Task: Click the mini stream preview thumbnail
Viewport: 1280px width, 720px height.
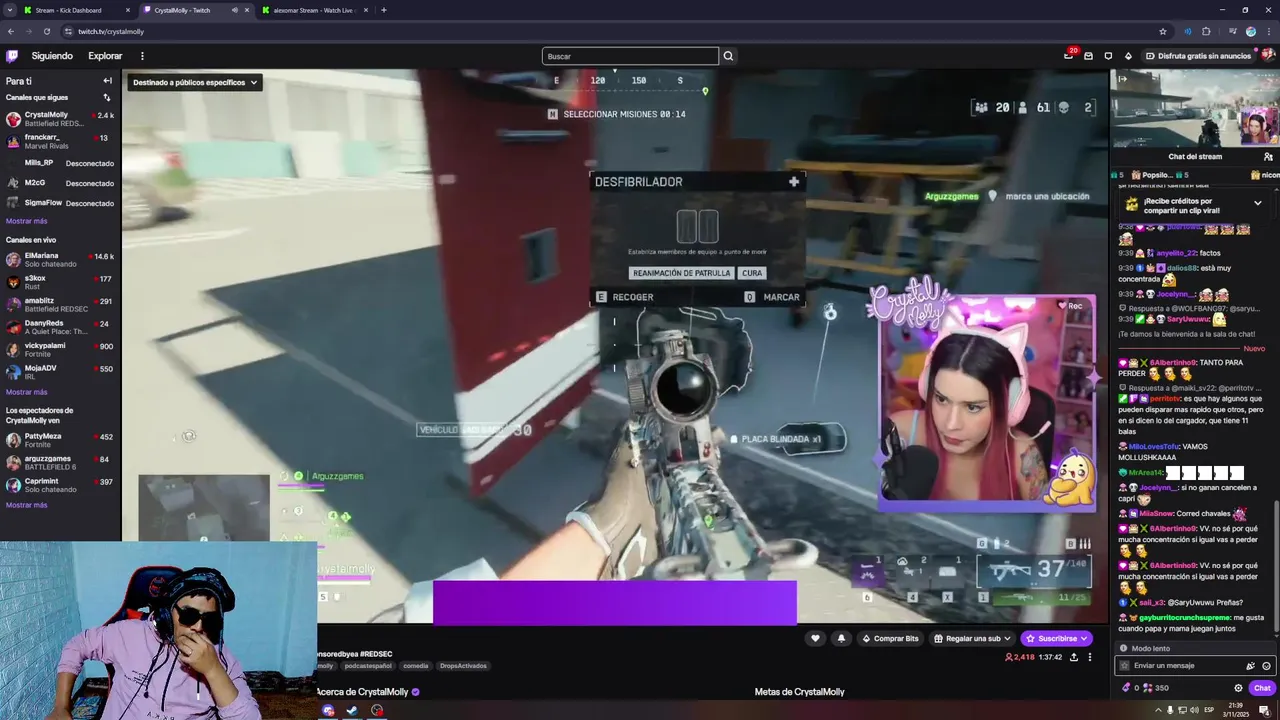Action: (x=1195, y=109)
